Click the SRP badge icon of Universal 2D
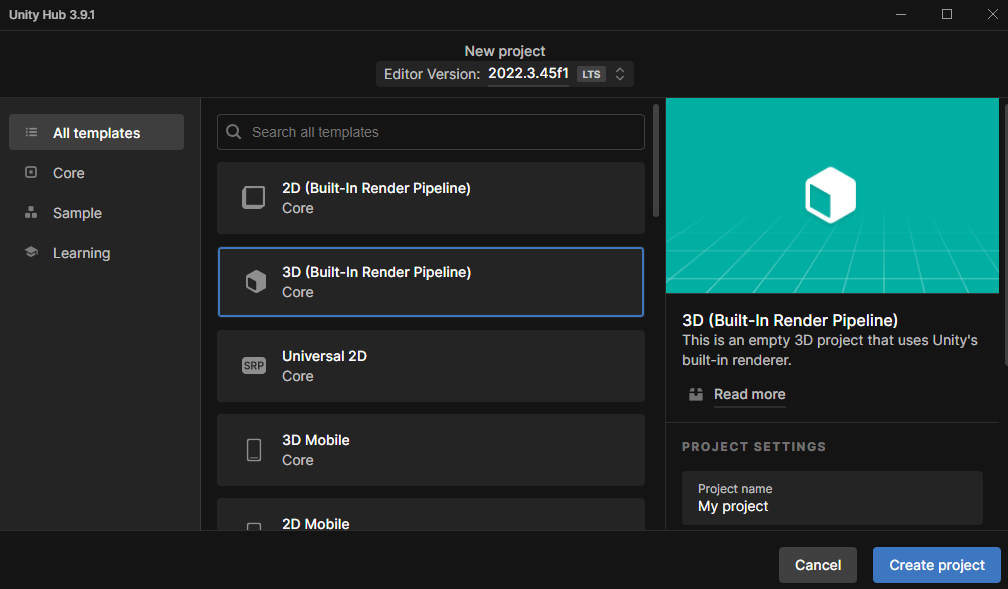 tap(253, 366)
